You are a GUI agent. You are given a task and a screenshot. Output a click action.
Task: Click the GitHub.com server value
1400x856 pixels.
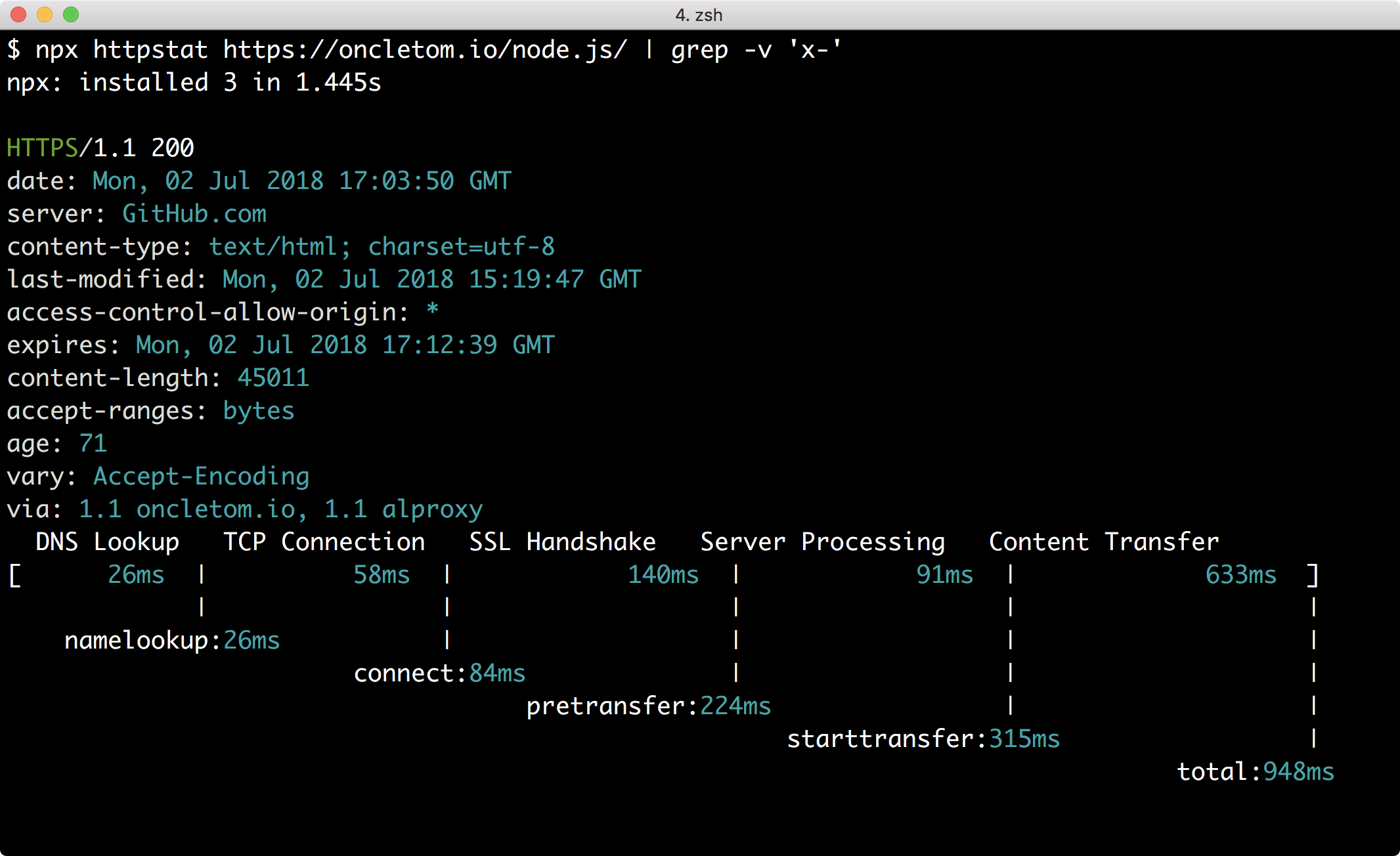point(194,214)
